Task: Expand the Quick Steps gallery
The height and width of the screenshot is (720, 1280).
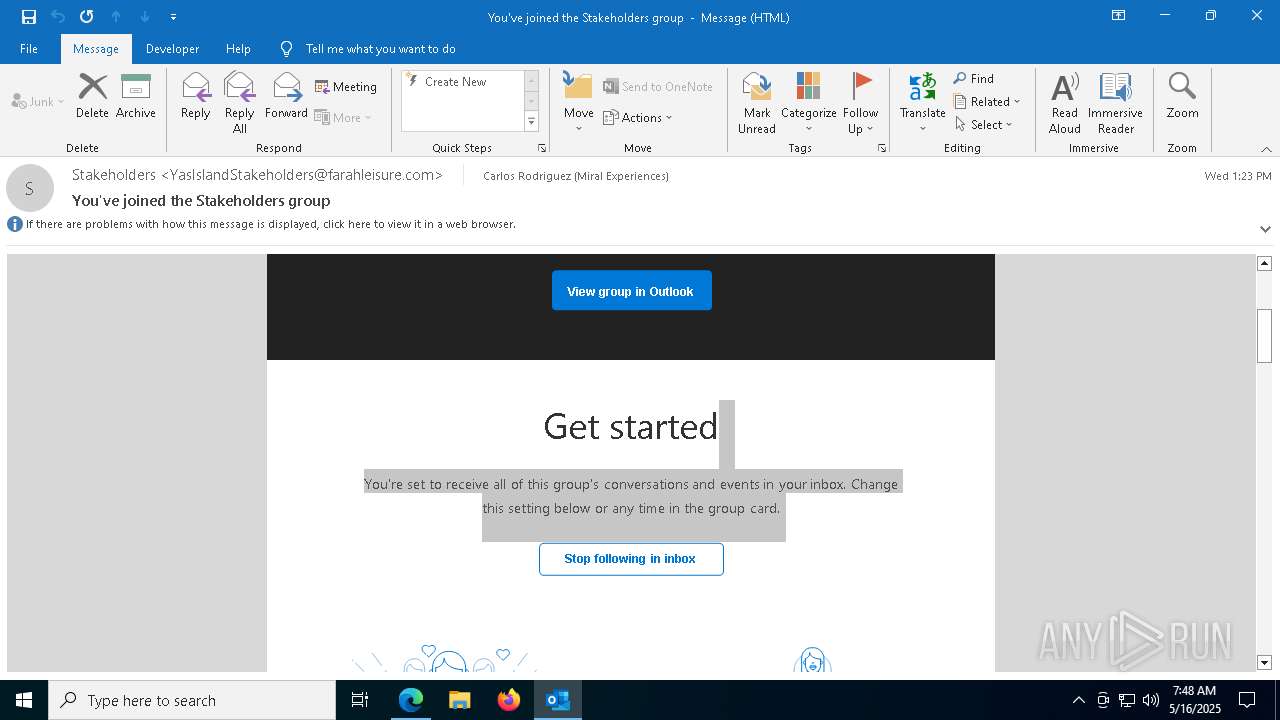Action: pyautogui.click(x=531, y=122)
